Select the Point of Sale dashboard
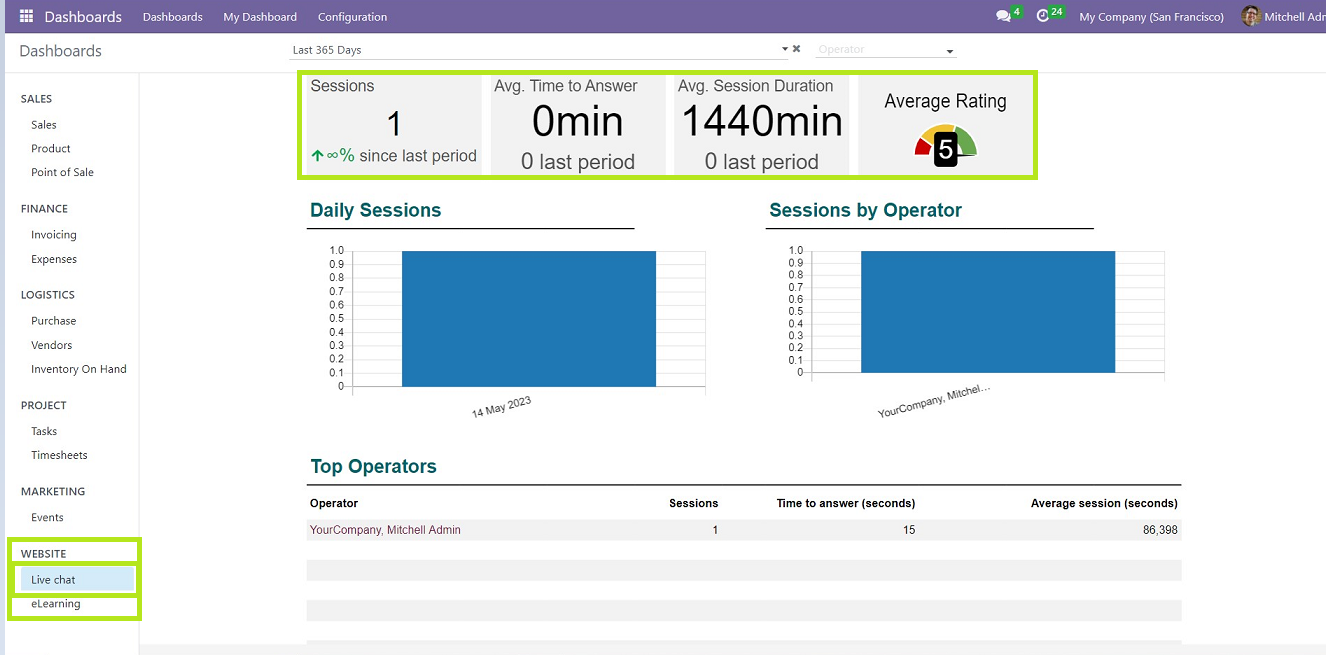This screenshot has width=1326, height=655. 62,173
